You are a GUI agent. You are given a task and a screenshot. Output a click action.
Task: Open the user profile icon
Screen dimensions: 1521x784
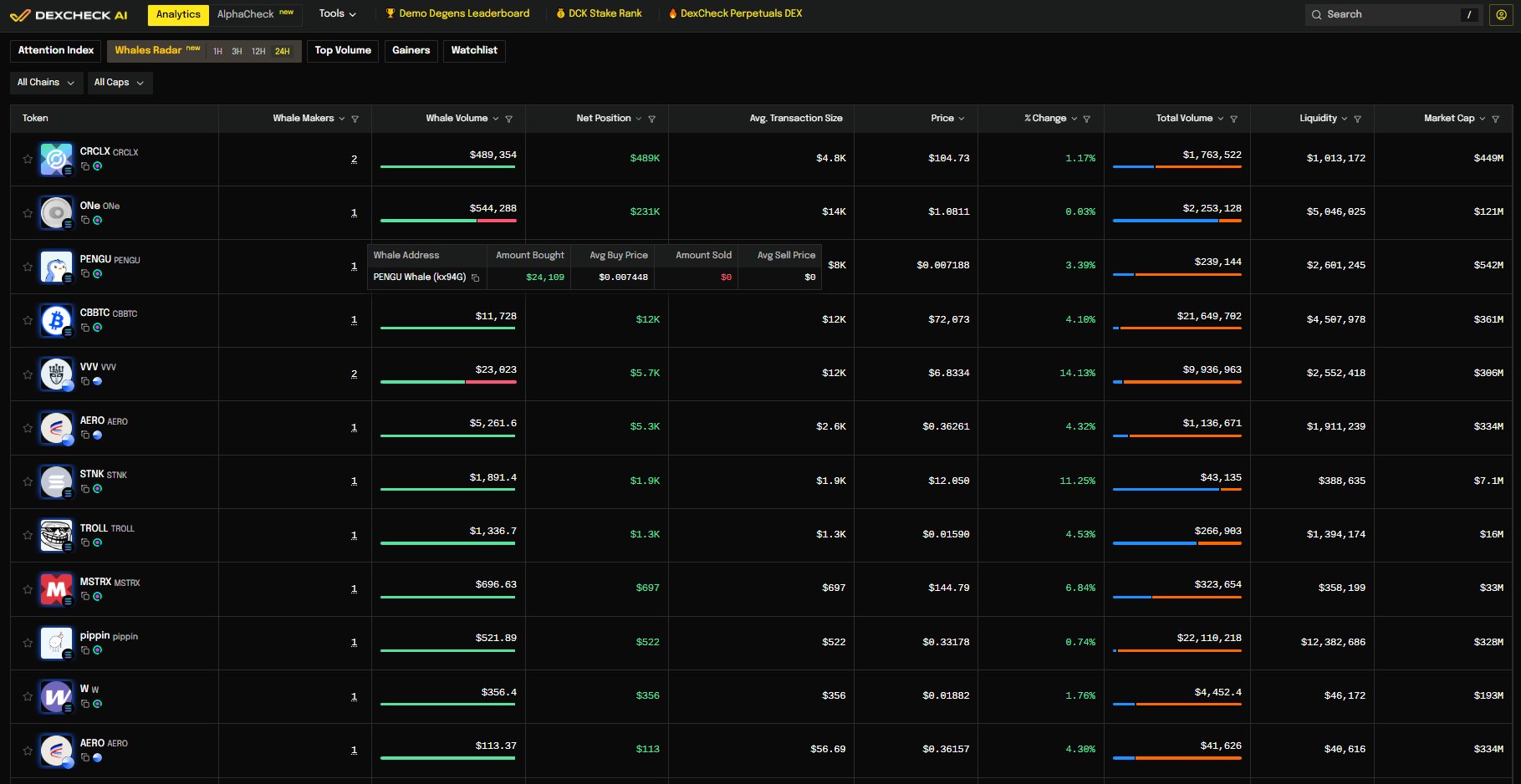(x=1501, y=14)
